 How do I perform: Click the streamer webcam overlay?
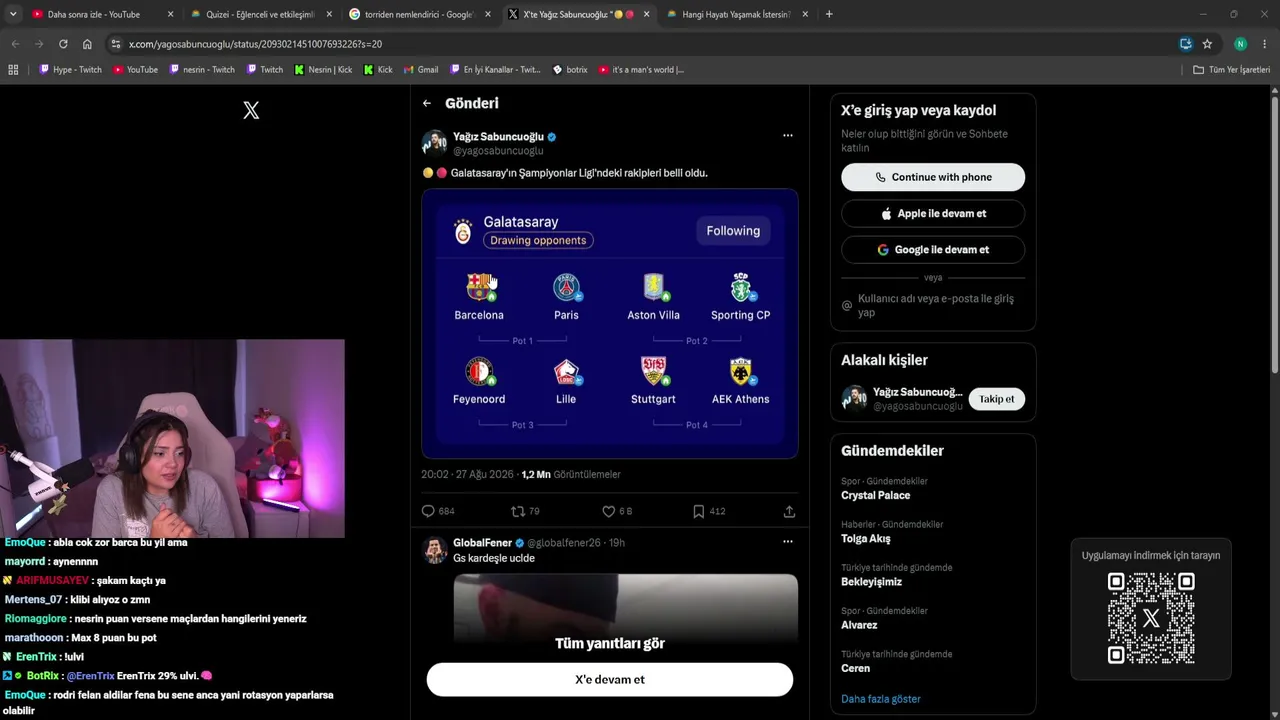172,439
